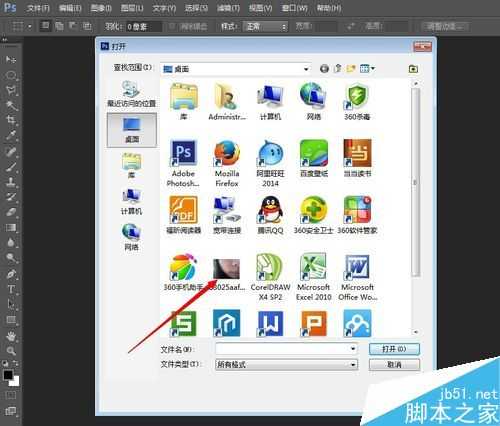Click the Feather value input field
Screen dimensions: 500x426
click(x=144, y=27)
